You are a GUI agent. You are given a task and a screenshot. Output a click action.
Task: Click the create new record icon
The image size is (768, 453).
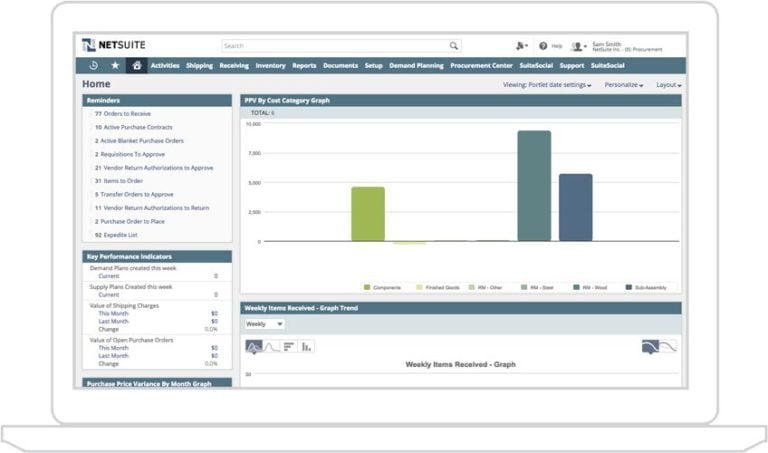(x=521, y=46)
